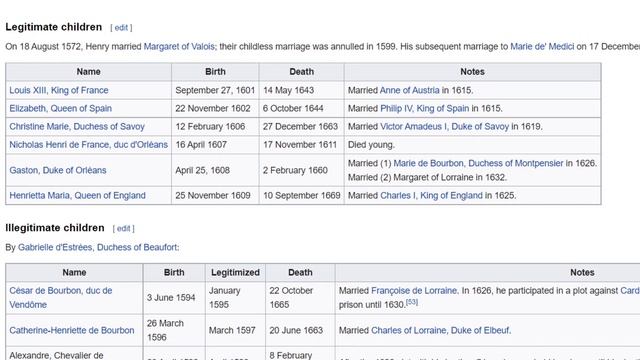Click the Legitimized column header
The width and height of the screenshot is (640, 360).
[x=235, y=273]
